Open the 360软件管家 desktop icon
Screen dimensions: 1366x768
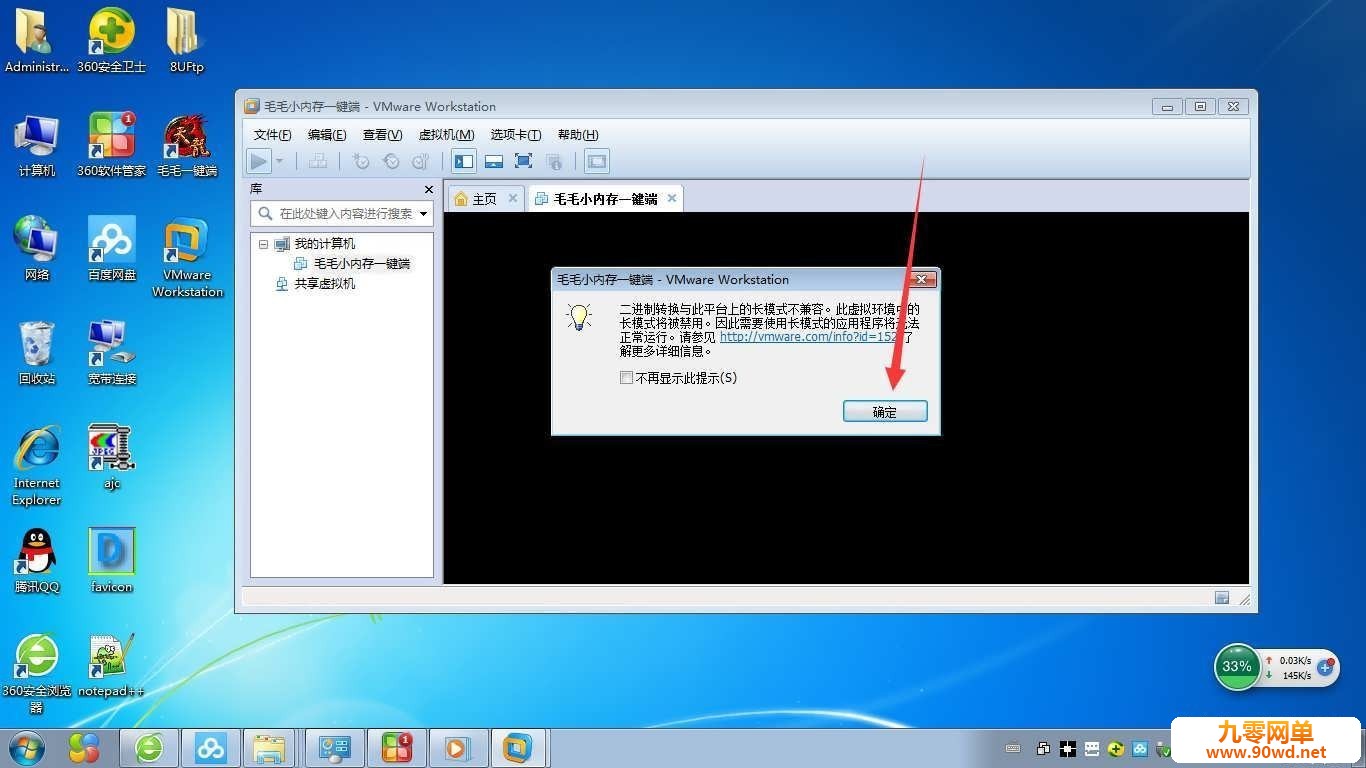[112, 146]
